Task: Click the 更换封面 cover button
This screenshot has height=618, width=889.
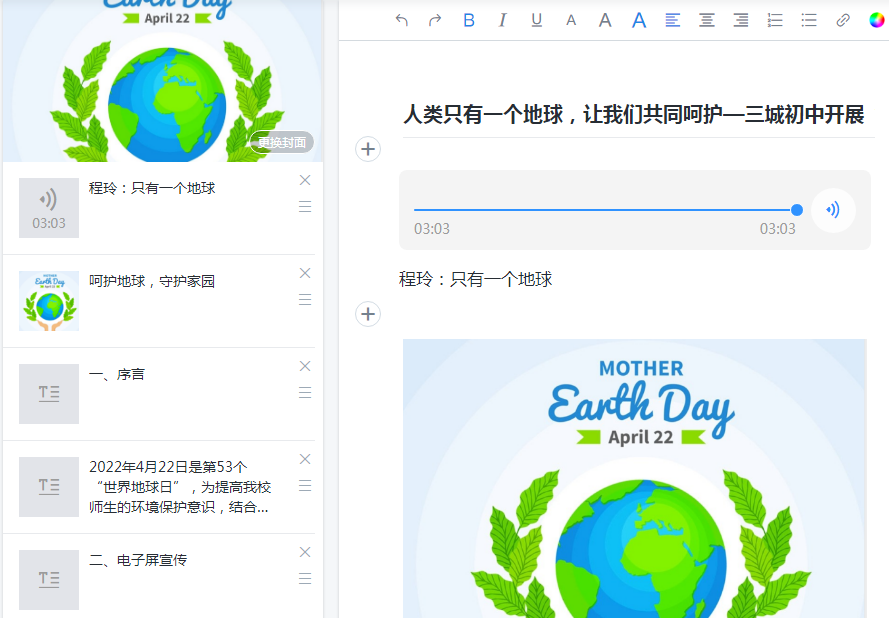Action: tap(282, 142)
